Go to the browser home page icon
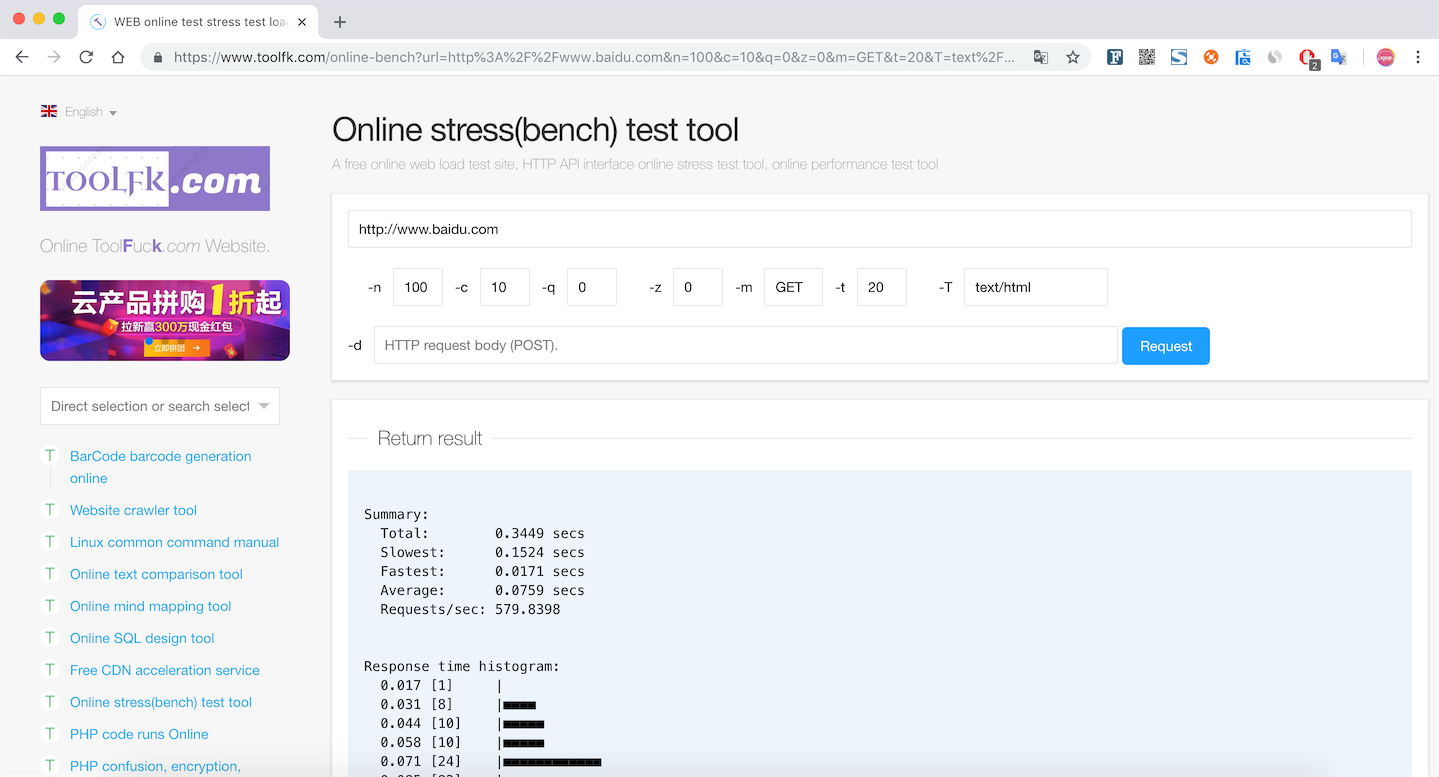 coord(118,57)
